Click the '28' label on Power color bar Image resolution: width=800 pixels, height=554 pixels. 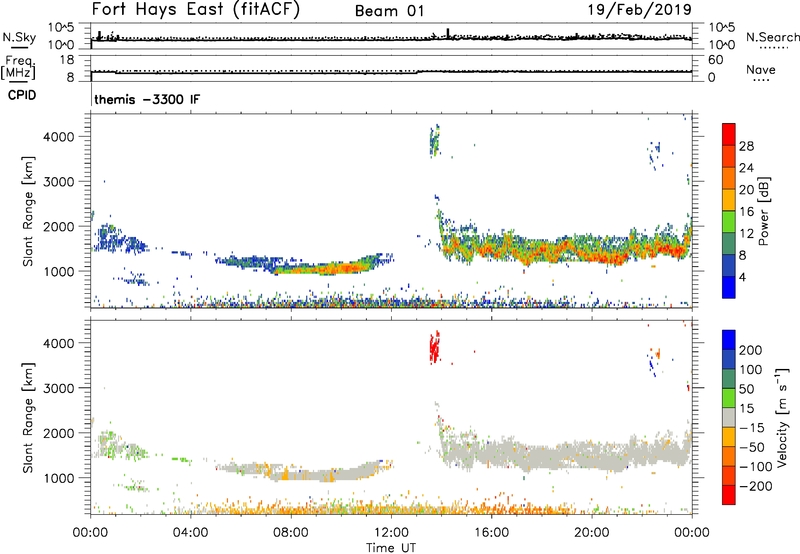click(x=746, y=146)
